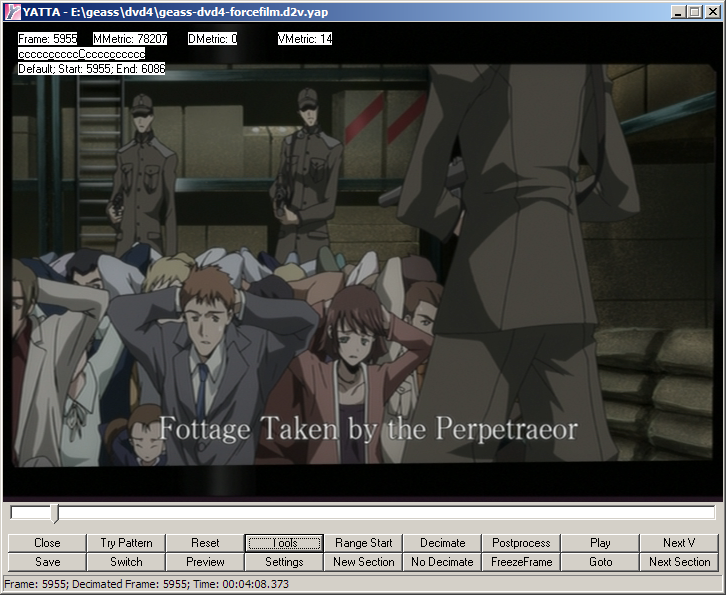Open Settings
Image resolution: width=726 pixels, height=595 pixels.
coord(284,562)
